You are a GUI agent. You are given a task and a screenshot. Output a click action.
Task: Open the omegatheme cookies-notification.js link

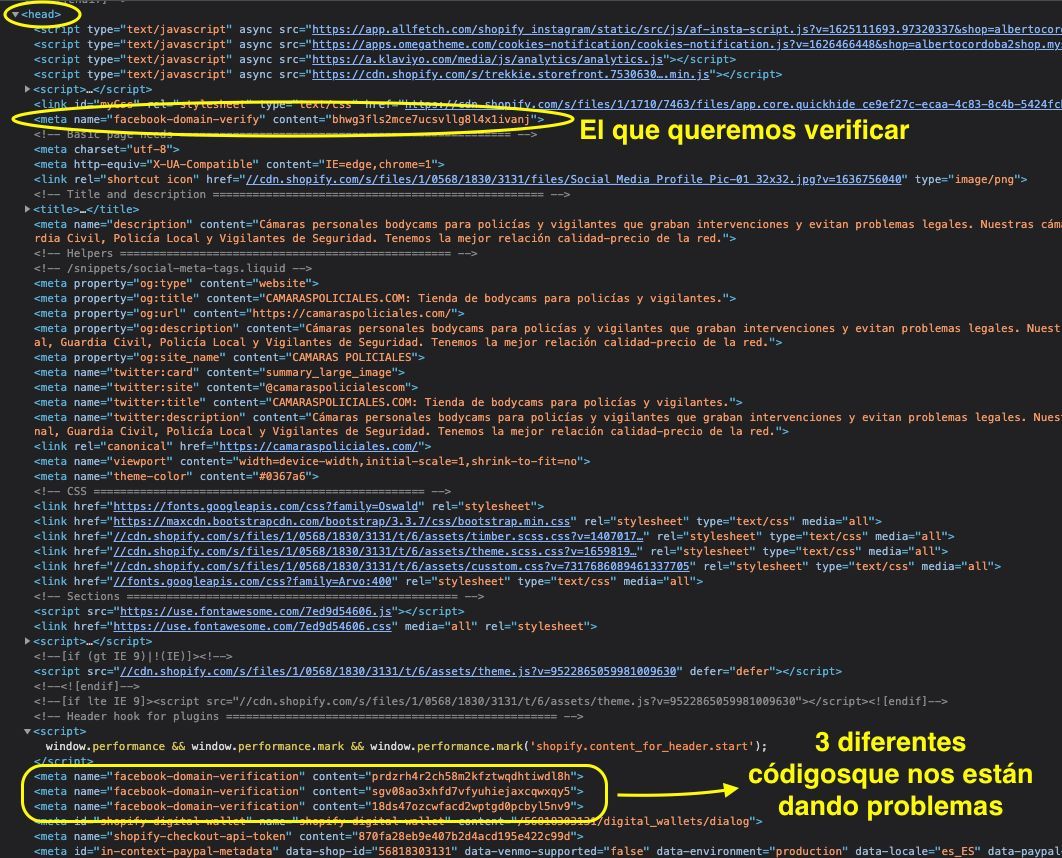point(686,44)
